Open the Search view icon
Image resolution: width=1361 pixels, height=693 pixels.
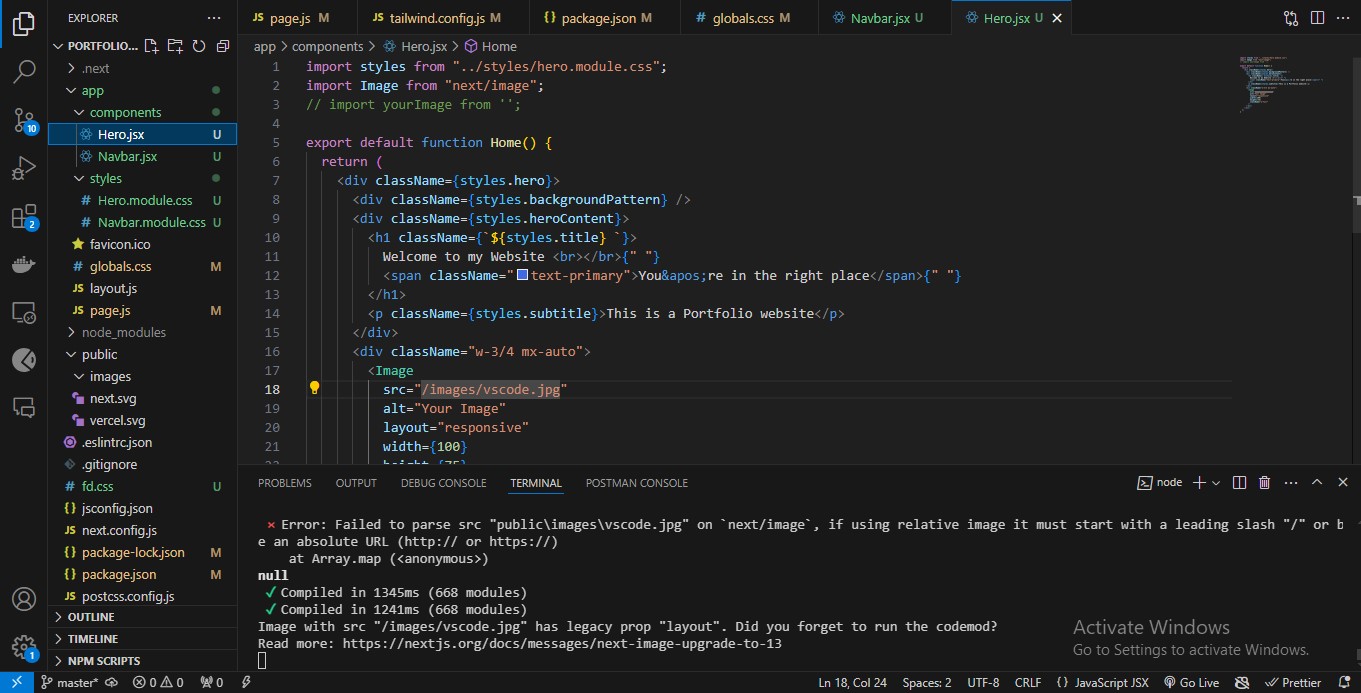(x=24, y=72)
